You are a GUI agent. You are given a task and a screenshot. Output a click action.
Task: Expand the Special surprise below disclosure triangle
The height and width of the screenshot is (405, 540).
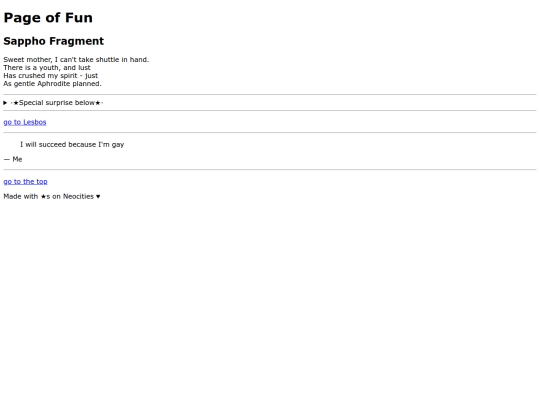click(x=5, y=103)
